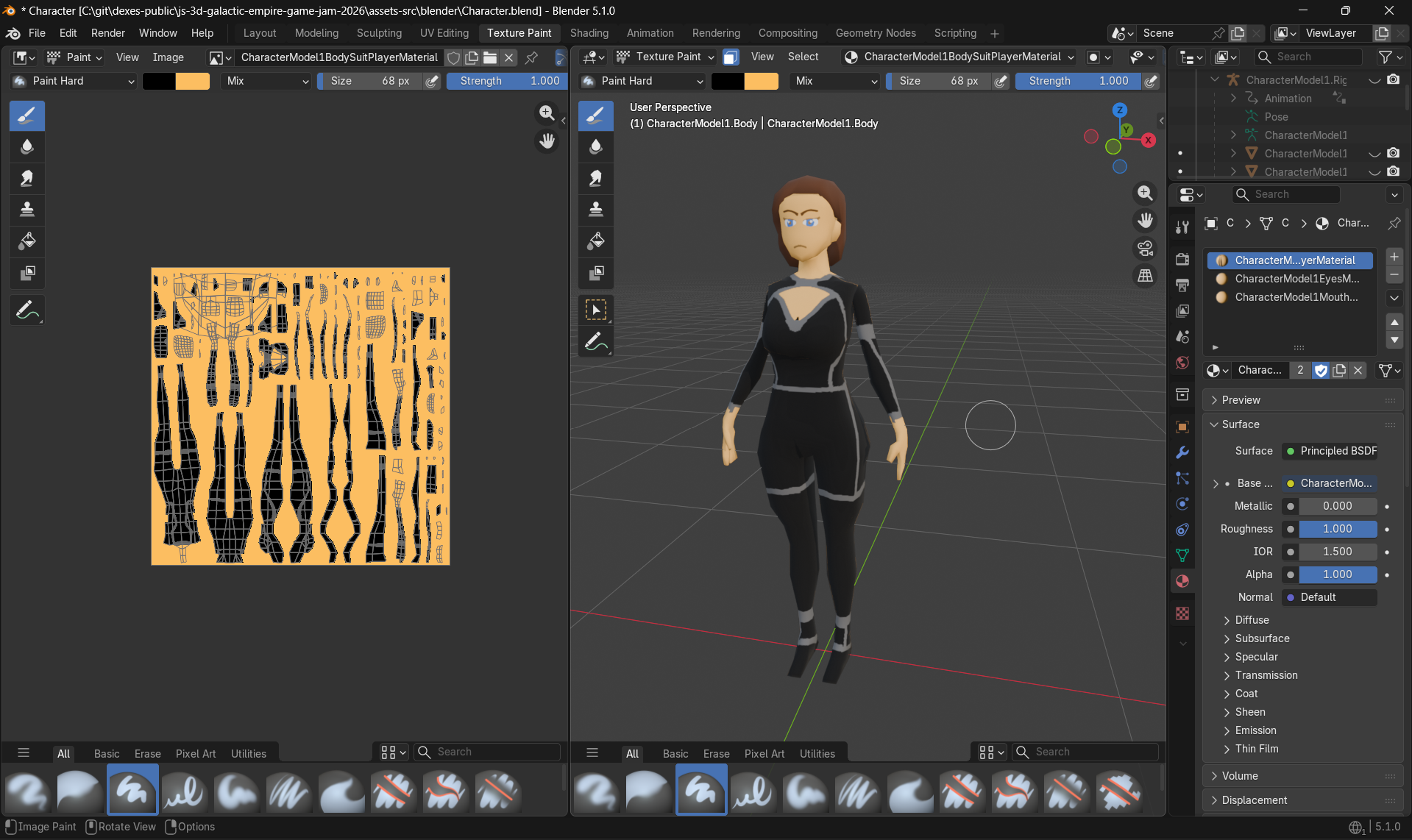
Task: Open World properties via the globe icon
Action: (1182, 363)
